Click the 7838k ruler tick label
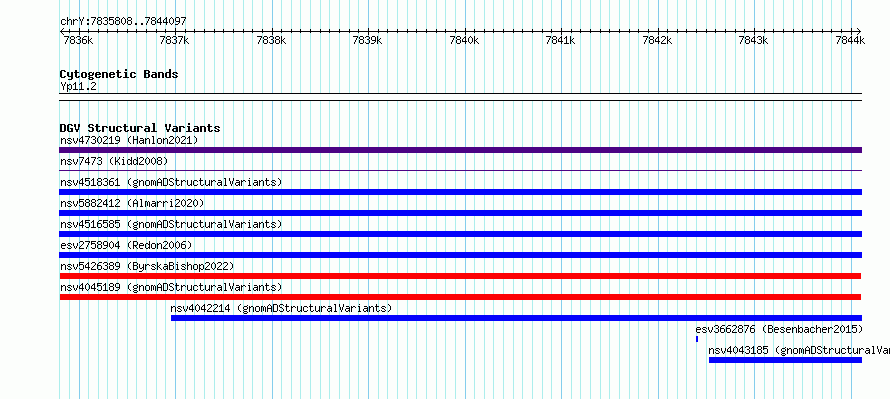 (x=271, y=40)
